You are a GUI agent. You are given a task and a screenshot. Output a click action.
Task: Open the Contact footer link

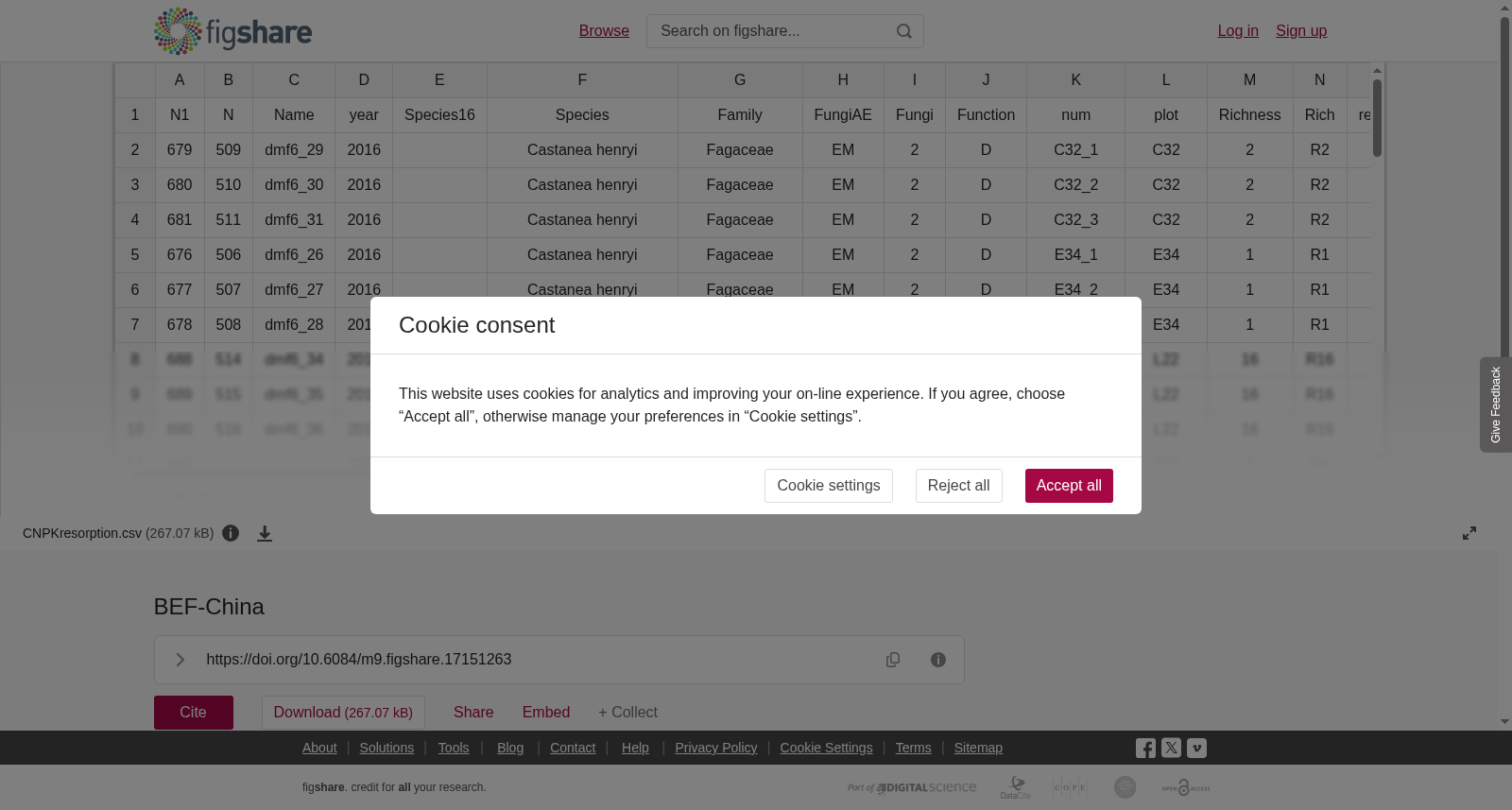(x=573, y=748)
